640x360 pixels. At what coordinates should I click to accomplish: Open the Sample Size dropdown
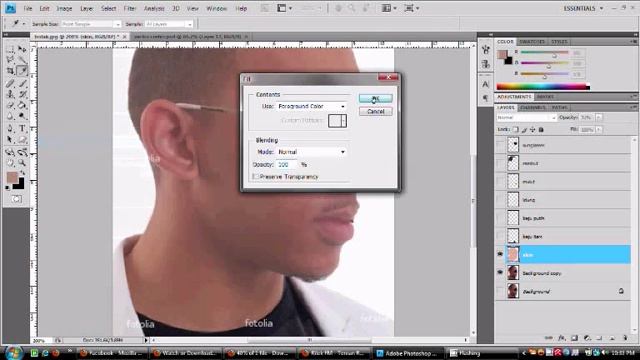[x=91, y=24]
